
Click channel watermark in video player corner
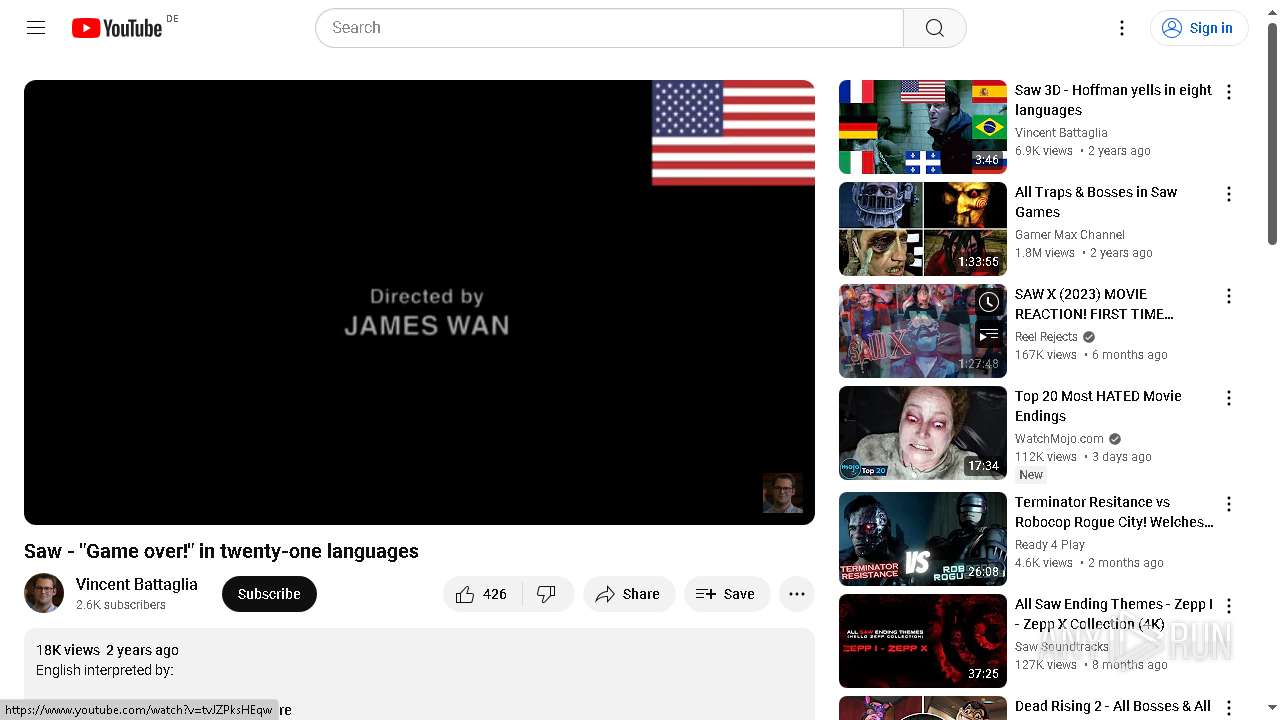click(782, 493)
